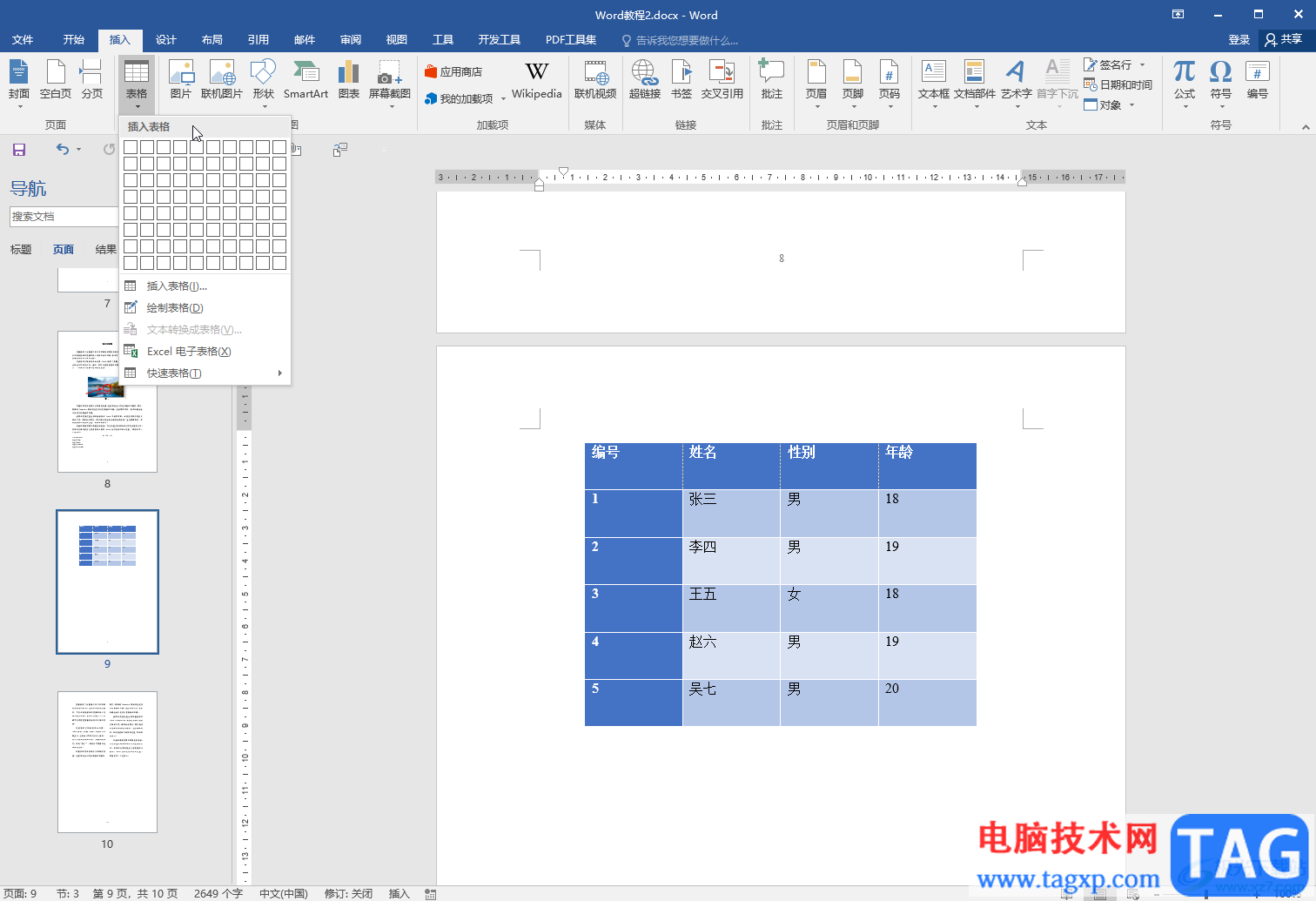Screen dimensions: 1316x901
Task: Click Date and Time (日期和时间)
Action: (x=1118, y=84)
